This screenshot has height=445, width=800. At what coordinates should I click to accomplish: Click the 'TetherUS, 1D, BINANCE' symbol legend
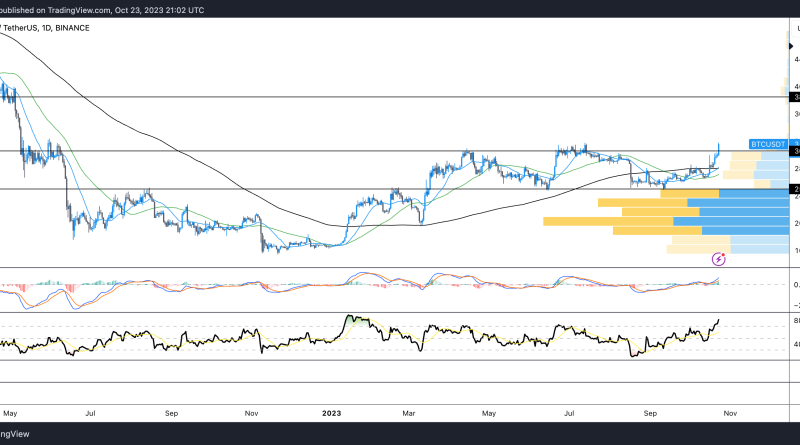45,28
